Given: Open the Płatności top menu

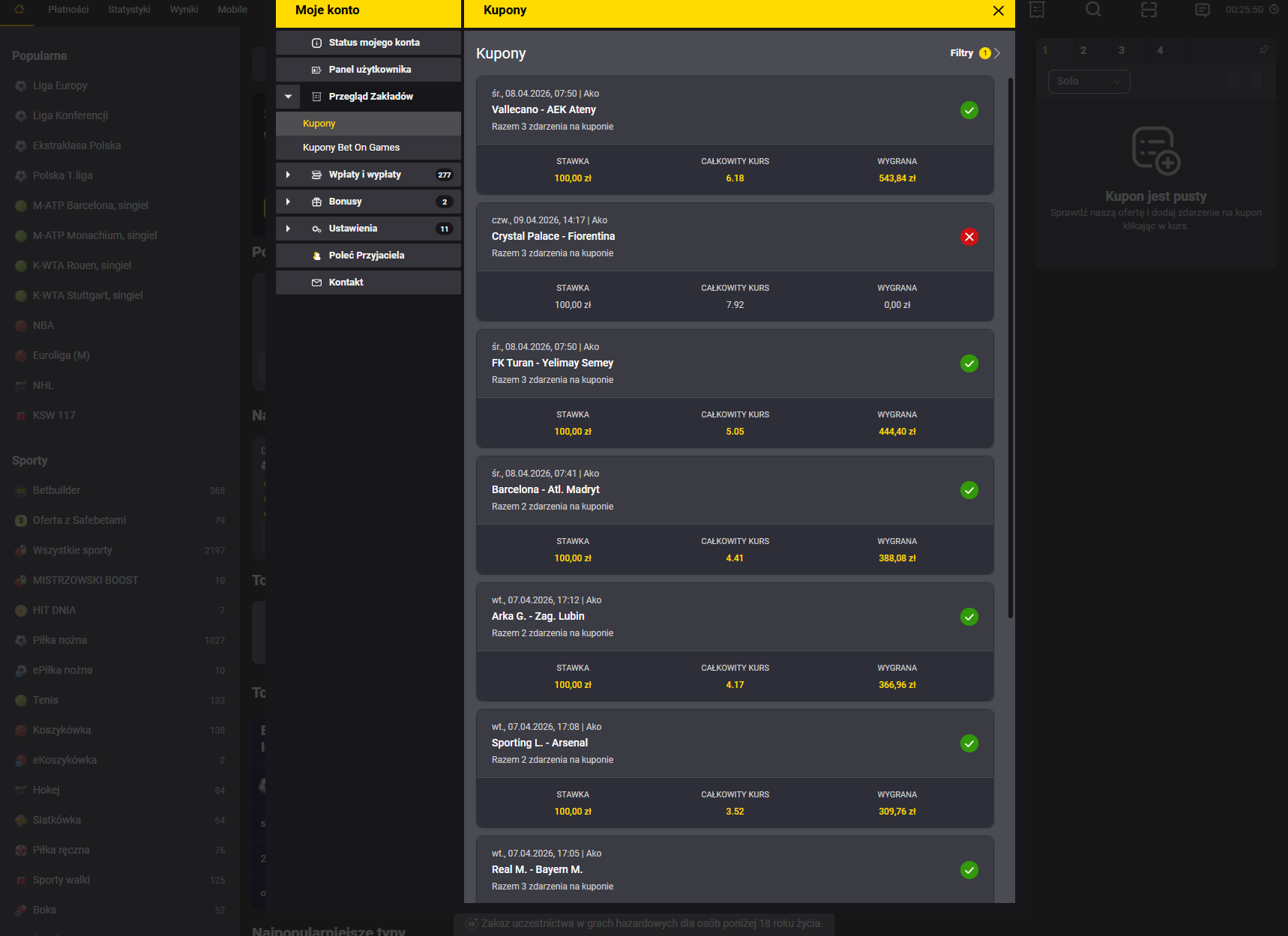Looking at the screenshot, I should pyautogui.click(x=68, y=10).
